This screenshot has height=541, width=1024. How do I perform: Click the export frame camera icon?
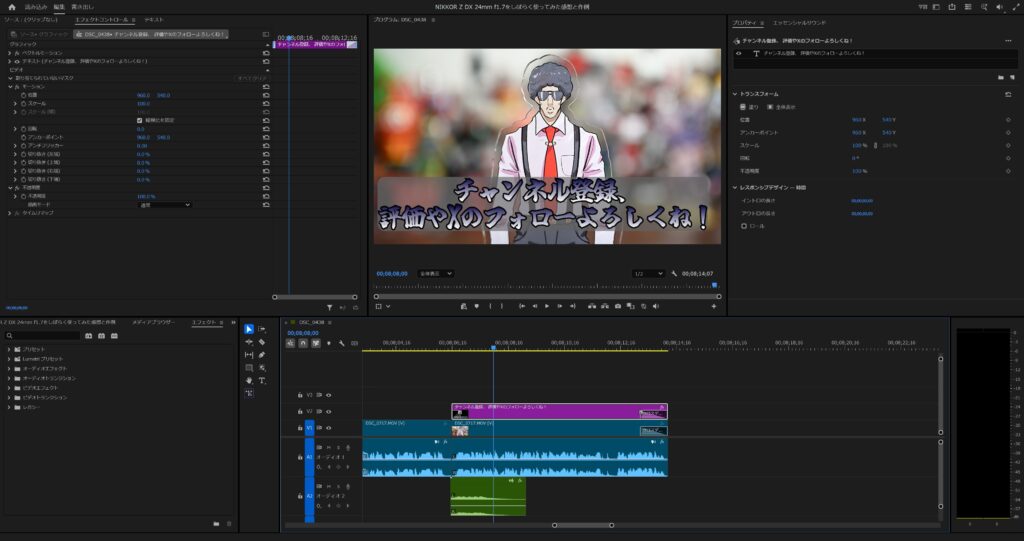pyautogui.click(x=618, y=306)
